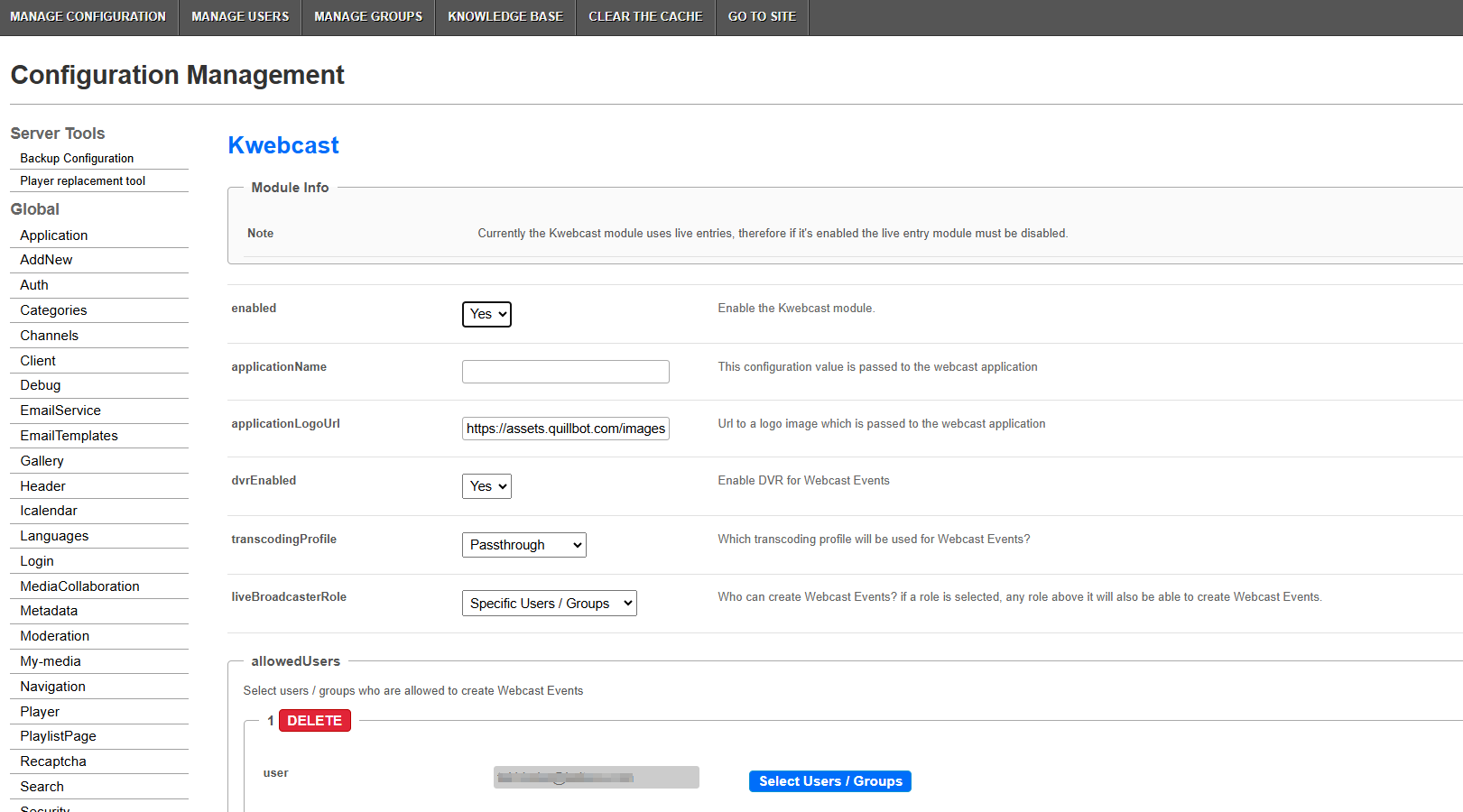This screenshot has height=812, width=1463.
Task: Click the applicationLogoUrl input field
Action: click(566, 429)
